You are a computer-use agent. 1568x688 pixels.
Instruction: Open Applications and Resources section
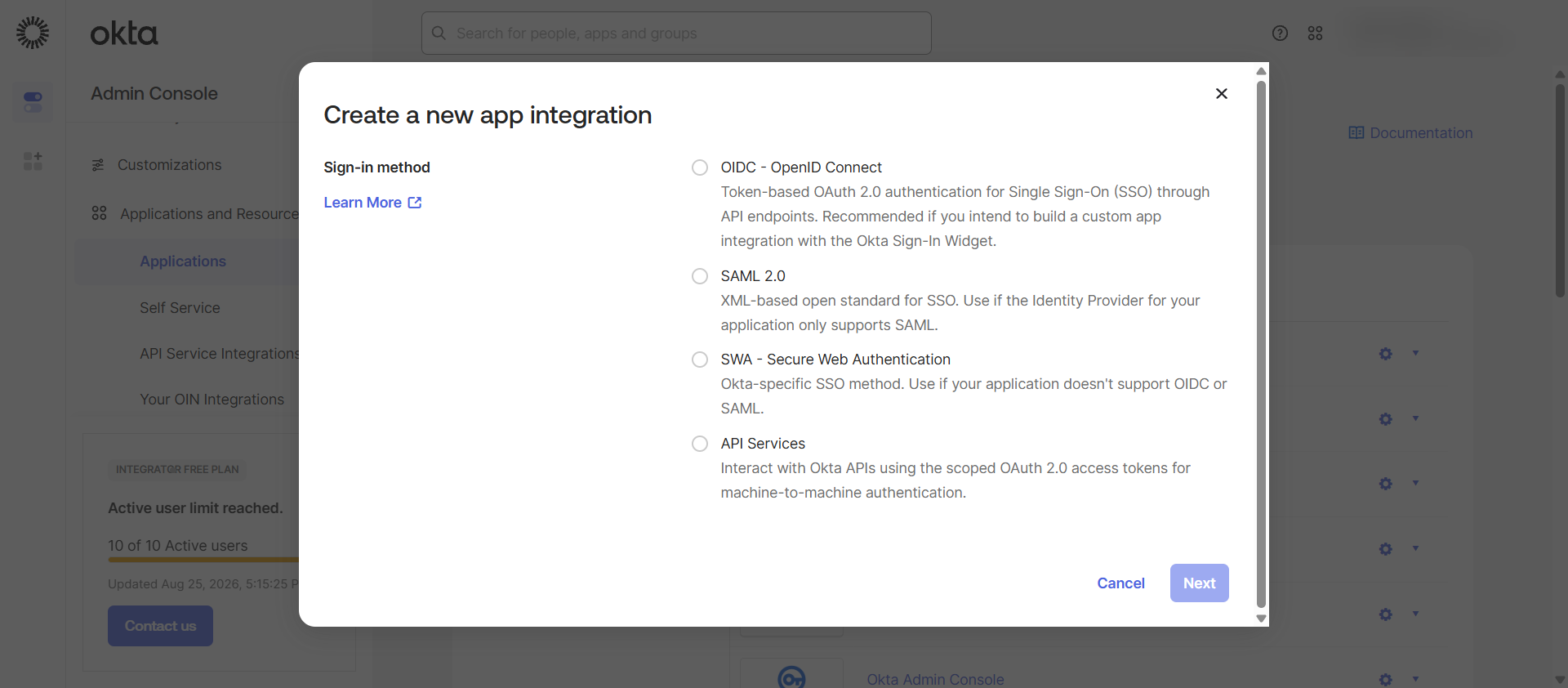(x=209, y=214)
